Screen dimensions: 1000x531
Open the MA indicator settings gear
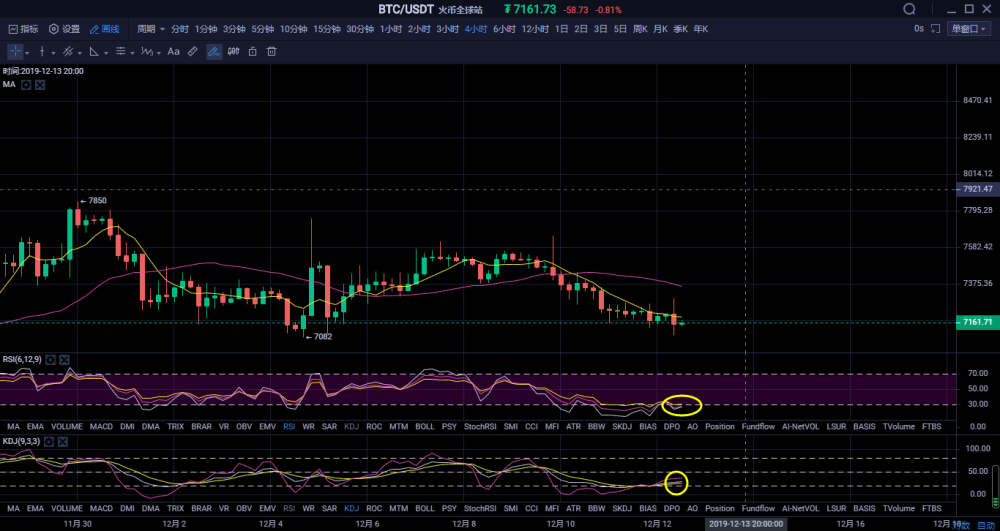tap(27, 85)
